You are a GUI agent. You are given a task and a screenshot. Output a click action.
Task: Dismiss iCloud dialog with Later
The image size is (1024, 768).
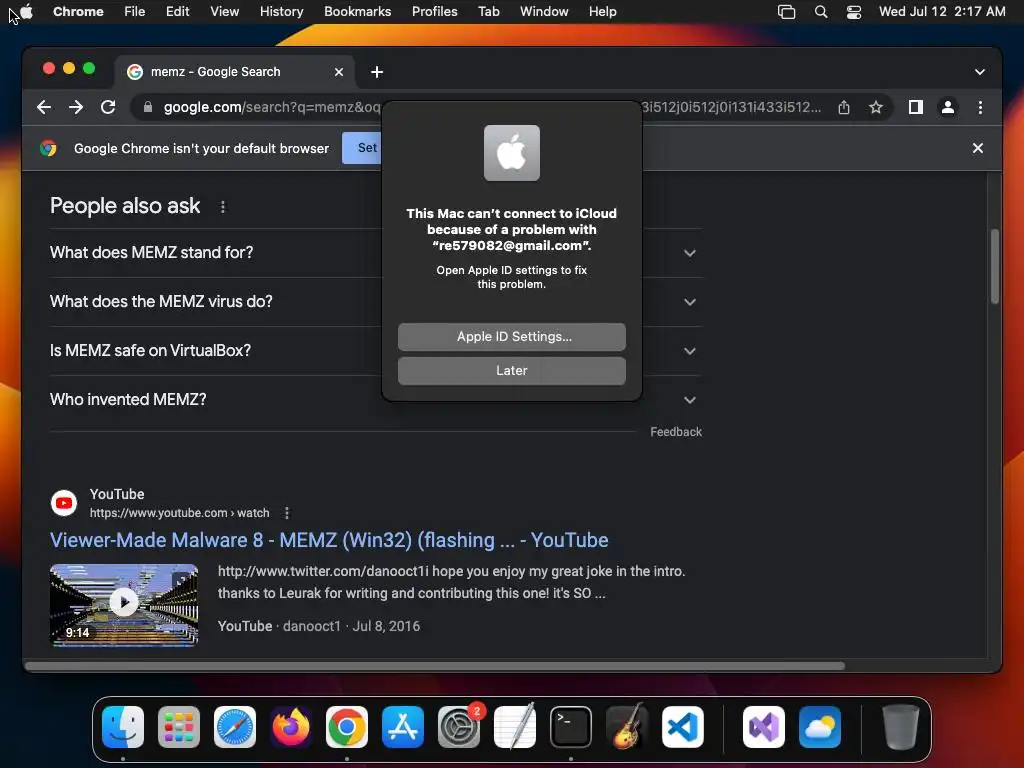tap(511, 371)
